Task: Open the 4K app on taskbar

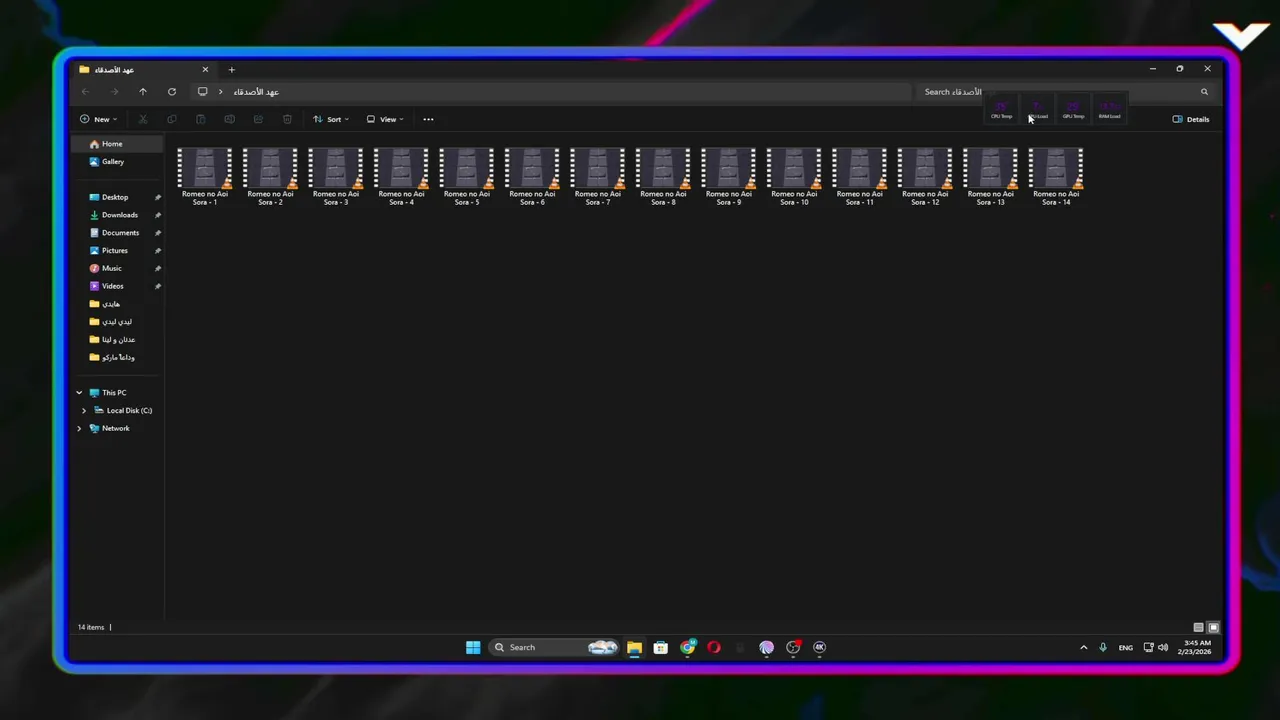Action: pos(820,647)
